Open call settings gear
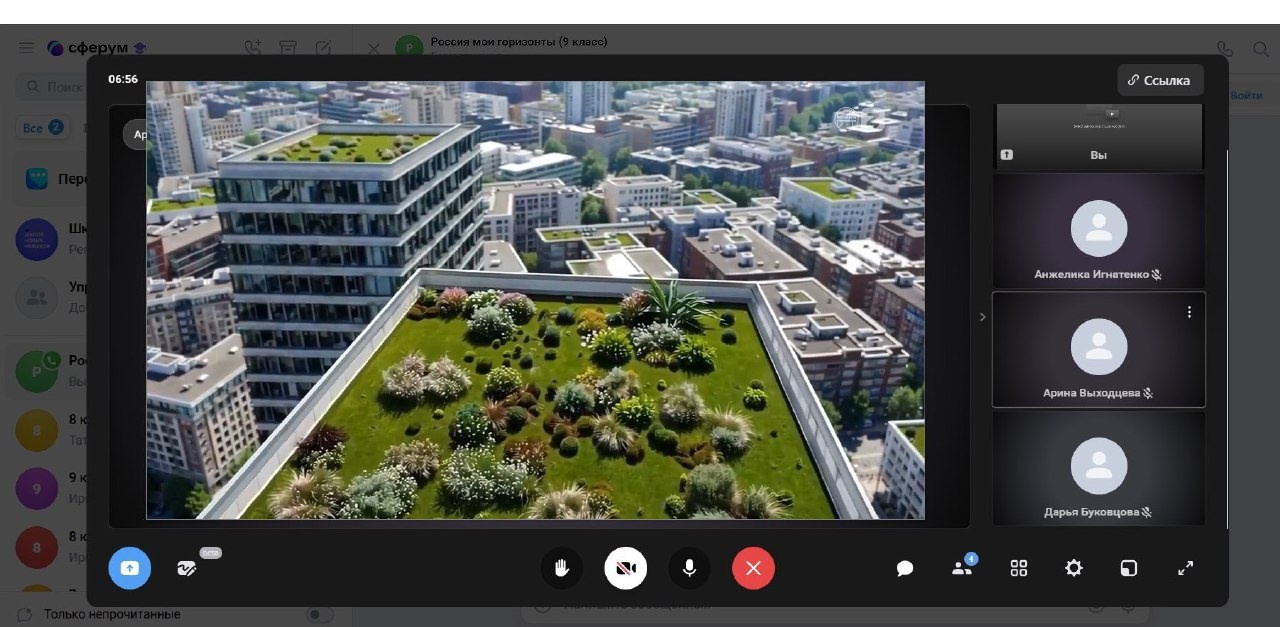The width and height of the screenshot is (1280, 627). click(1074, 568)
